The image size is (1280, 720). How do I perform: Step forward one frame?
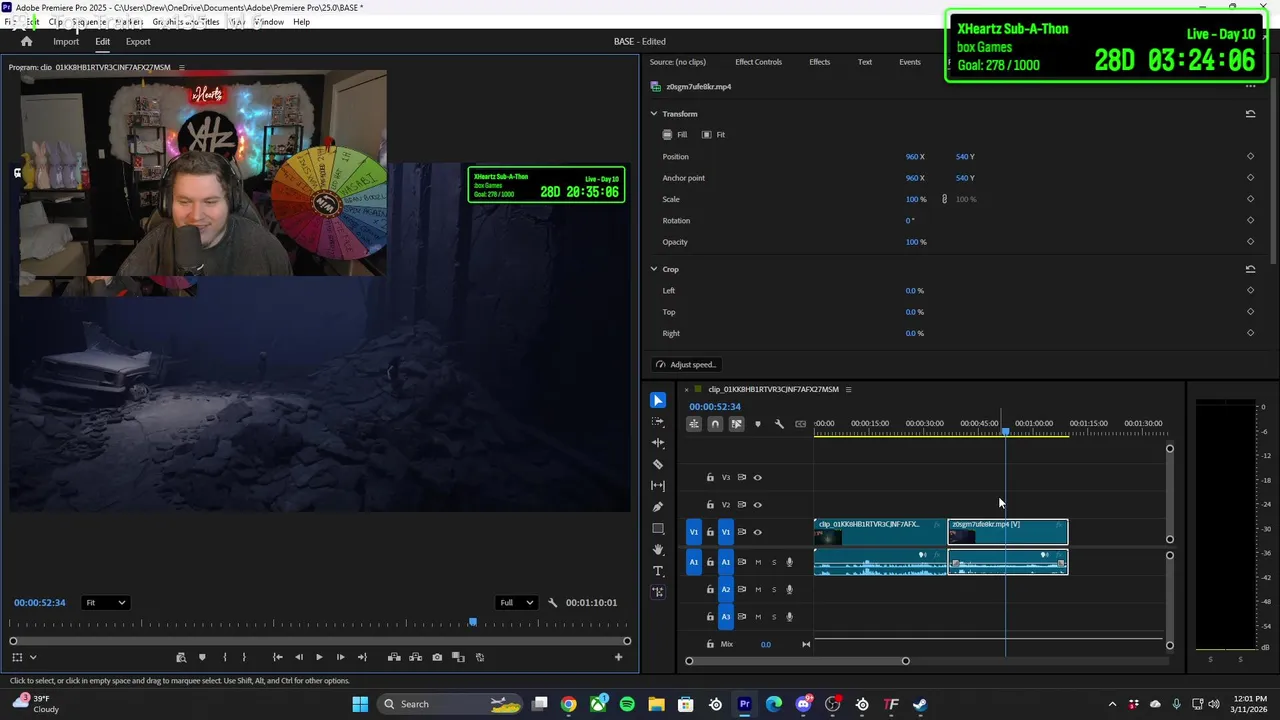click(340, 657)
